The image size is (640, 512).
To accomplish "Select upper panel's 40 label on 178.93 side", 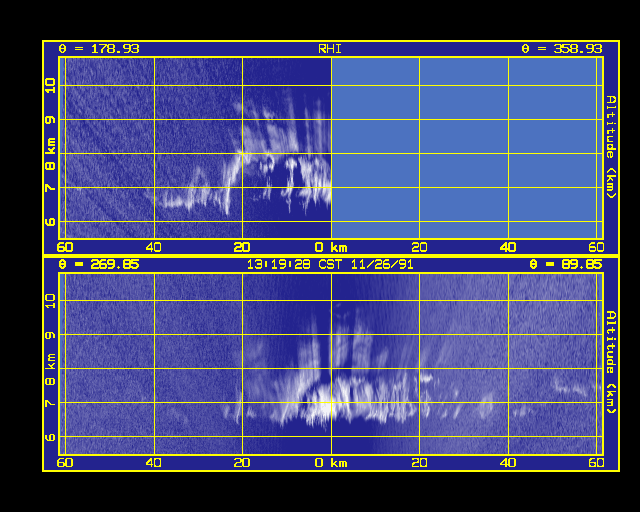I will click(x=154, y=247).
